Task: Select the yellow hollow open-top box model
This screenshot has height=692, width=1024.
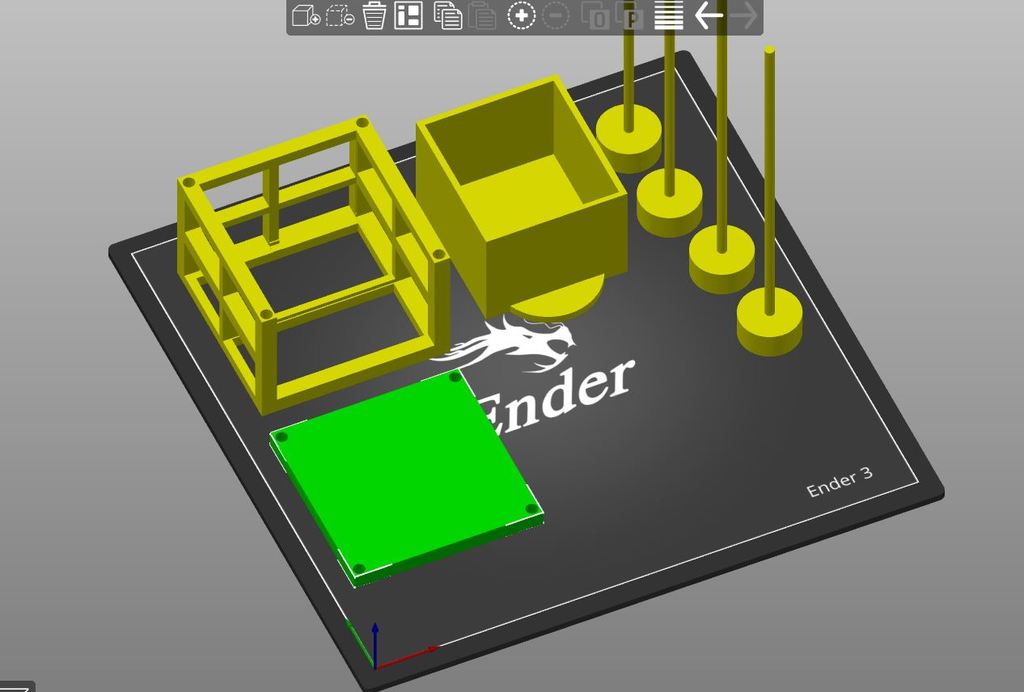Action: [522, 196]
